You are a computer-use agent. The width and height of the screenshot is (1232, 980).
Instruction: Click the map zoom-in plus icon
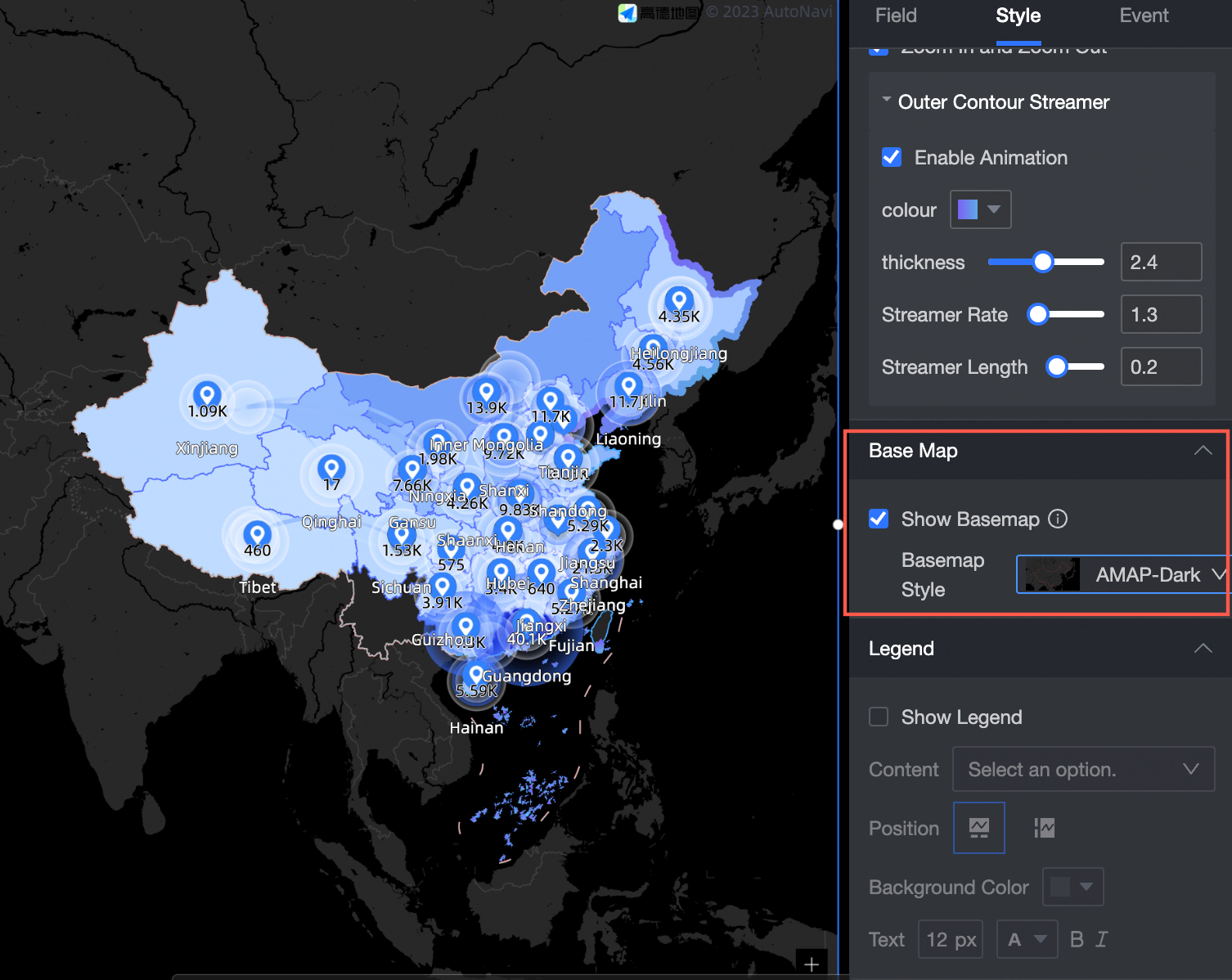[x=811, y=963]
